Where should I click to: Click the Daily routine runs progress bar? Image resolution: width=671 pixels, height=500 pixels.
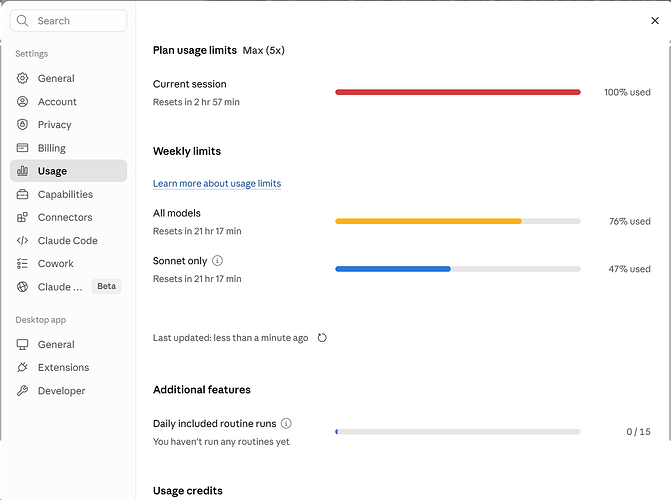click(x=458, y=432)
